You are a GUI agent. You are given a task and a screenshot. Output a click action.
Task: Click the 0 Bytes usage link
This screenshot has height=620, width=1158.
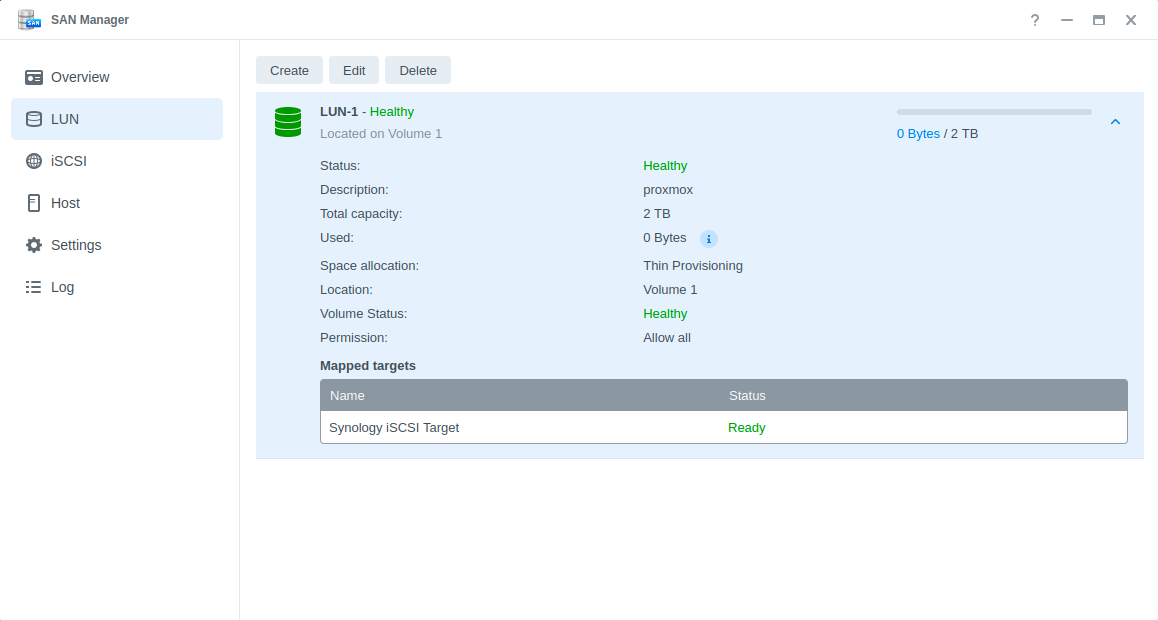(918, 133)
